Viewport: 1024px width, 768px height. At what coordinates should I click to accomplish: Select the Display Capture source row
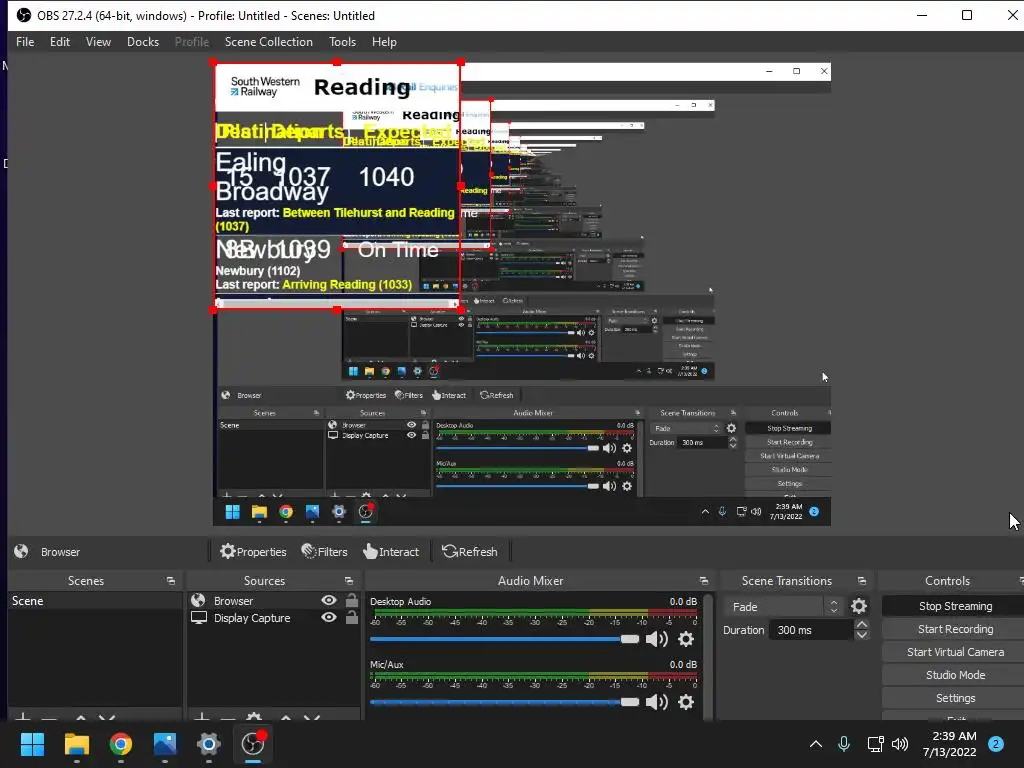click(x=274, y=618)
